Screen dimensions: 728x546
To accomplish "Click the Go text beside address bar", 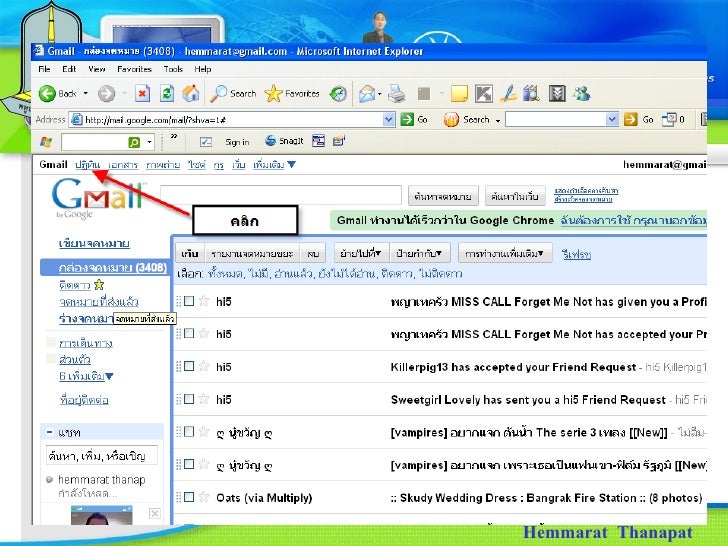I will click(422, 119).
